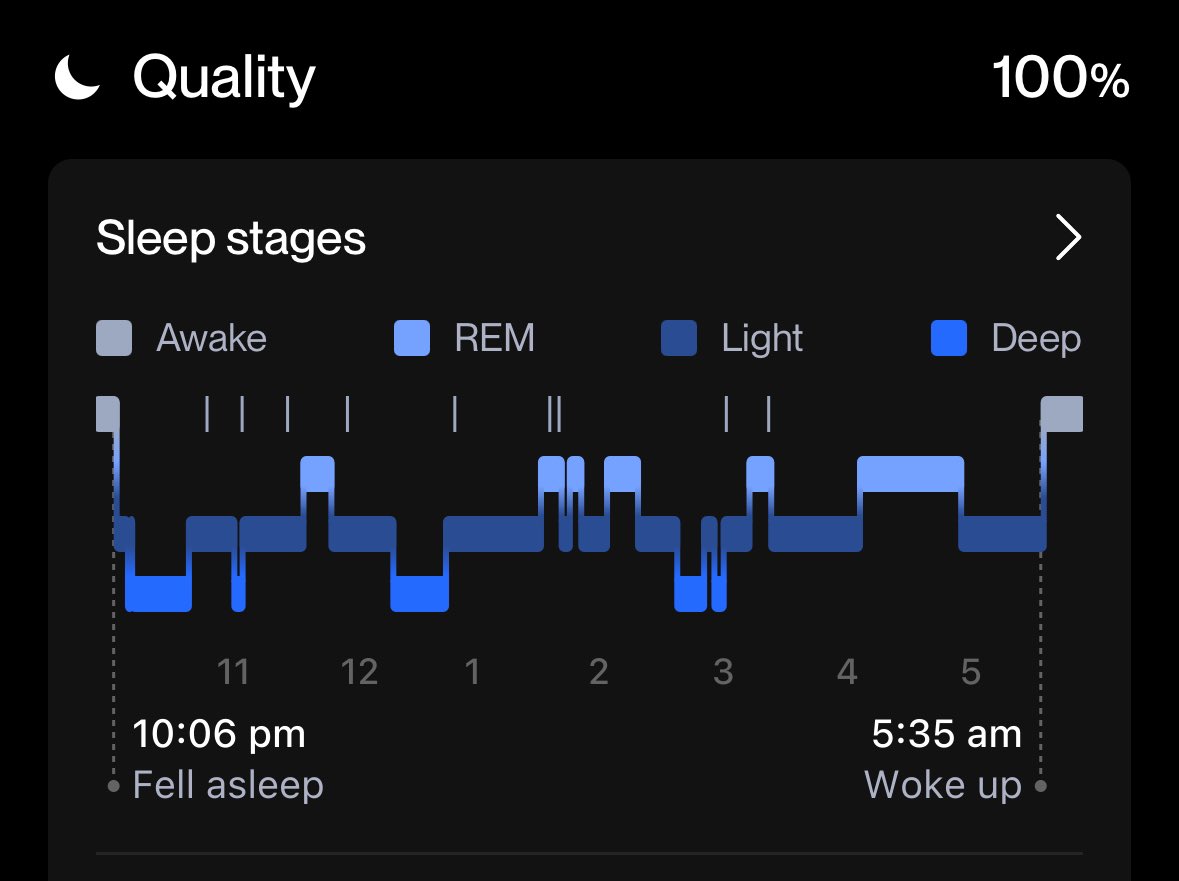
Task: Tap the REM segment before 12
Action: (x=317, y=474)
